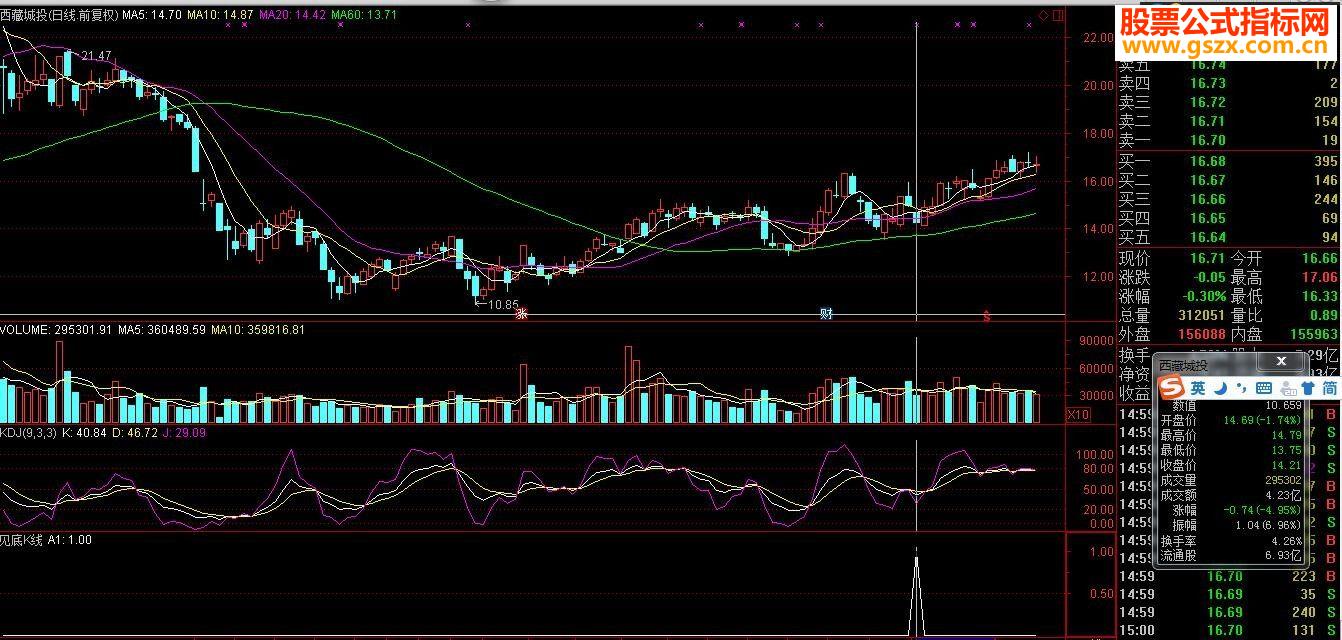The image size is (1342, 640).
Task: Select the MA10: 14.87 indicator label
Action: click(220, 16)
